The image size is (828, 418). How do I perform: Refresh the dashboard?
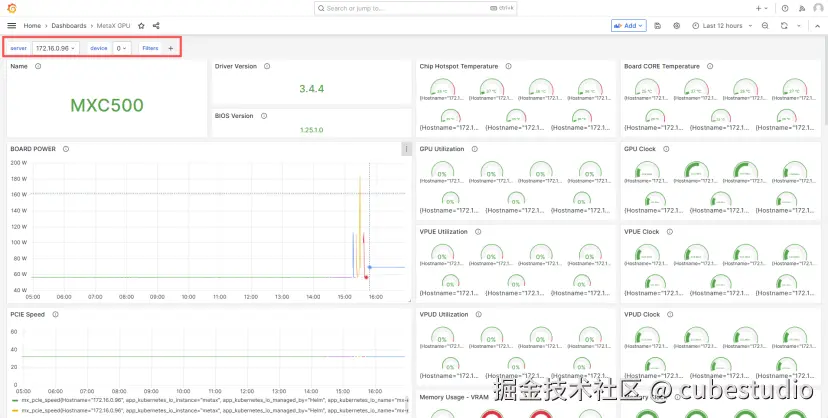click(x=784, y=25)
